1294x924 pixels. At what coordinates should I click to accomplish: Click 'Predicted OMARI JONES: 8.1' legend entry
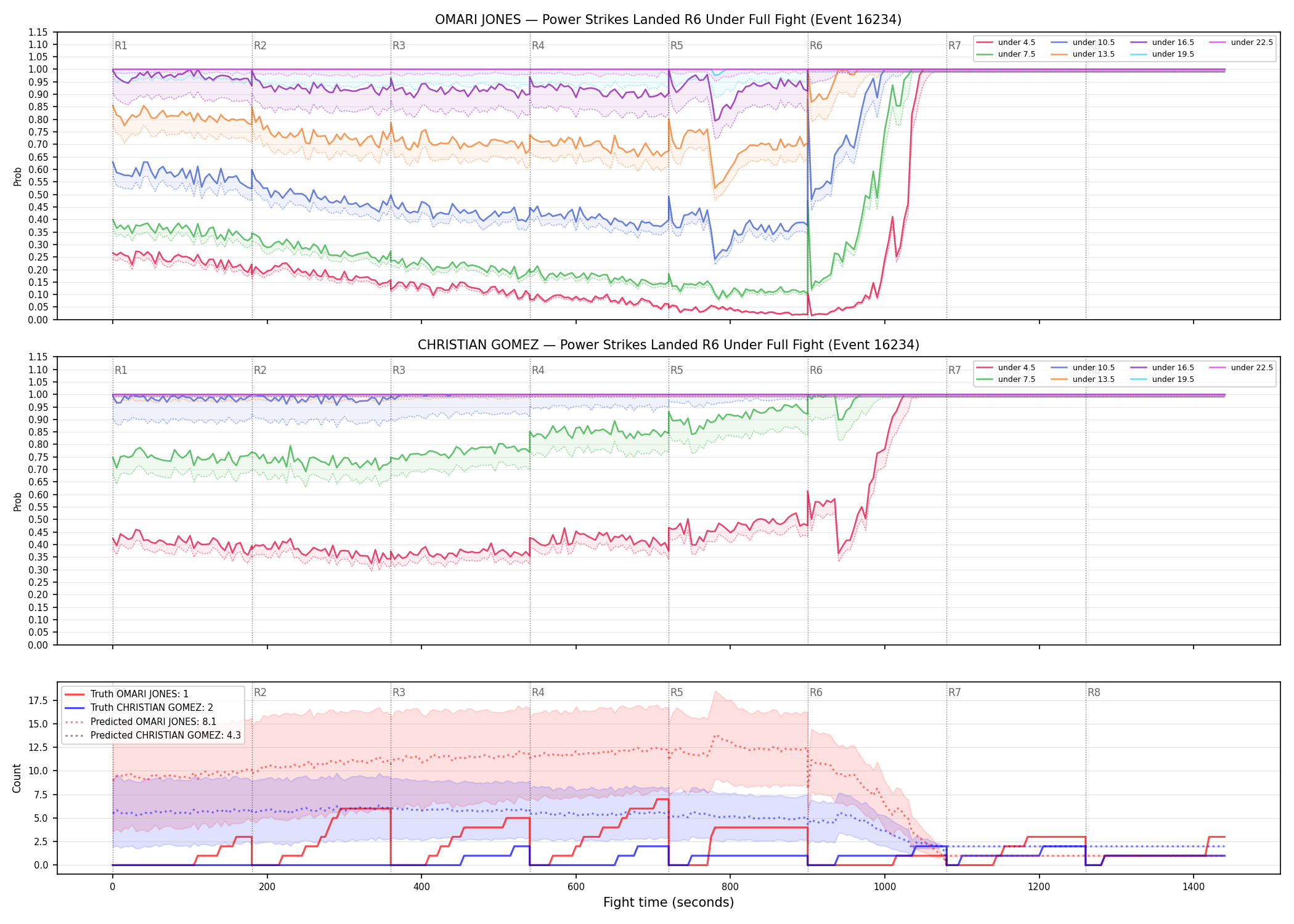point(140,722)
